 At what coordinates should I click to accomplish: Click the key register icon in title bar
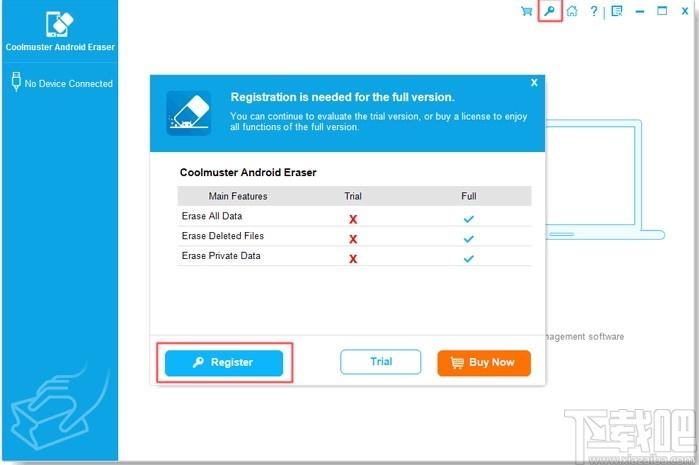tap(549, 11)
